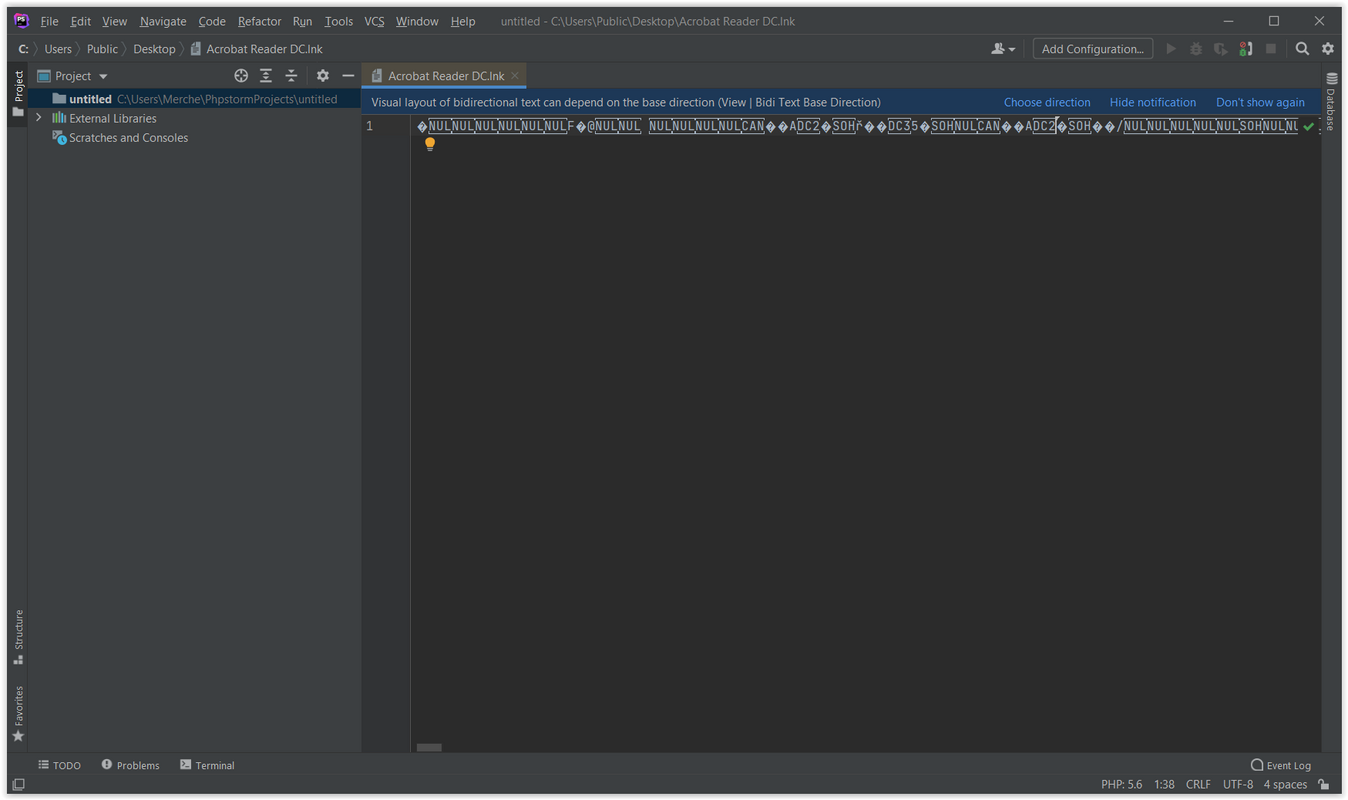
Task: Open the Code menu
Action: coord(212,21)
